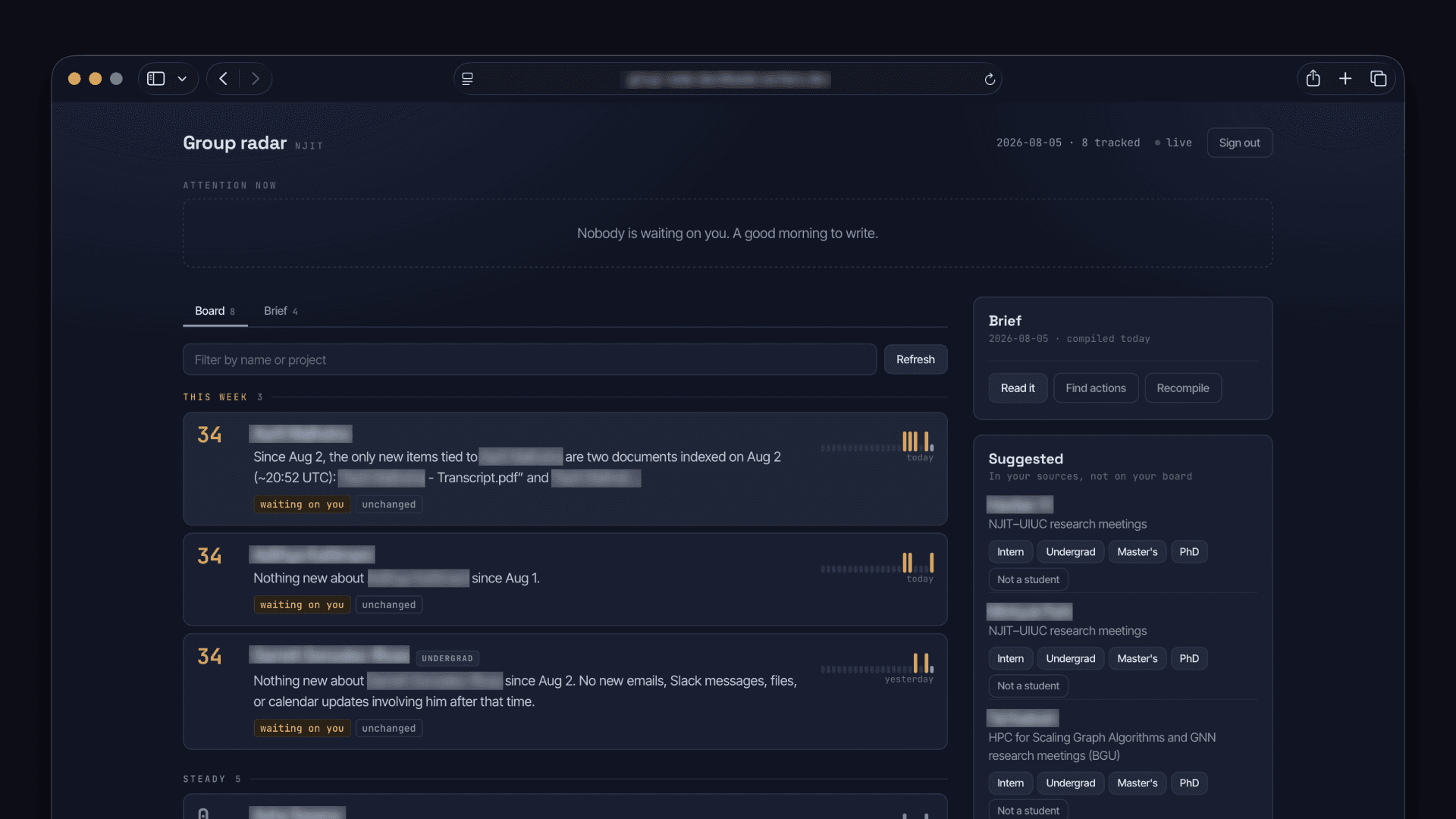Mark the HPC Graph Algorithms suggestion as Undergrad

click(1070, 783)
